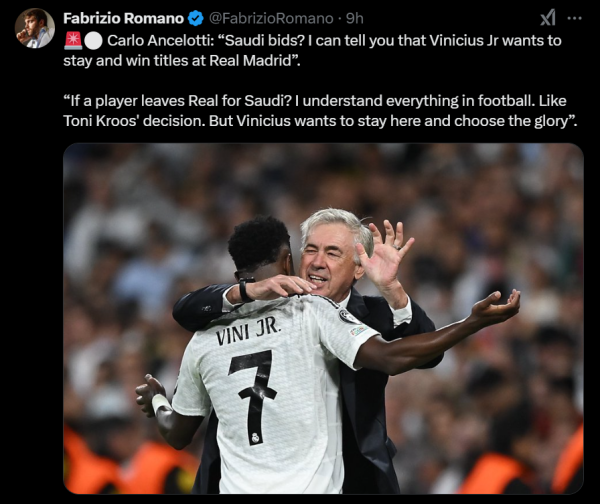600x504 pixels.
Task: Click the coach's face in photo
Action: click(327, 258)
